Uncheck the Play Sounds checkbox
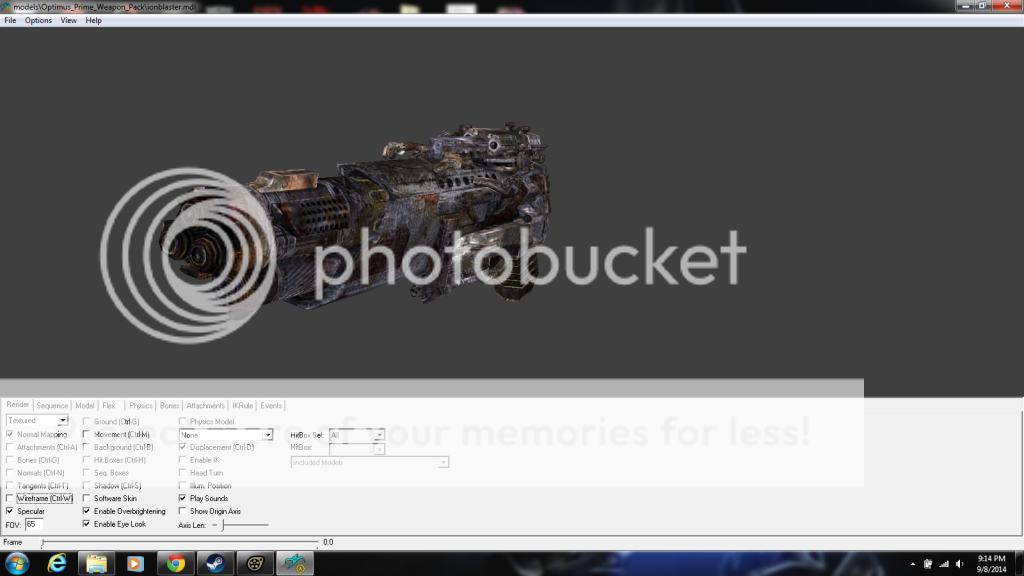The width and height of the screenshot is (1024, 576). [182, 498]
